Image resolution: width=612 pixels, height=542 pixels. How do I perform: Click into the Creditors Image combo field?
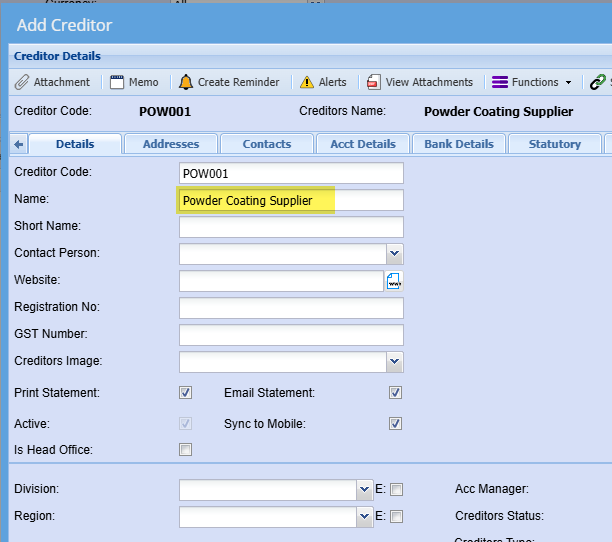click(283, 362)
